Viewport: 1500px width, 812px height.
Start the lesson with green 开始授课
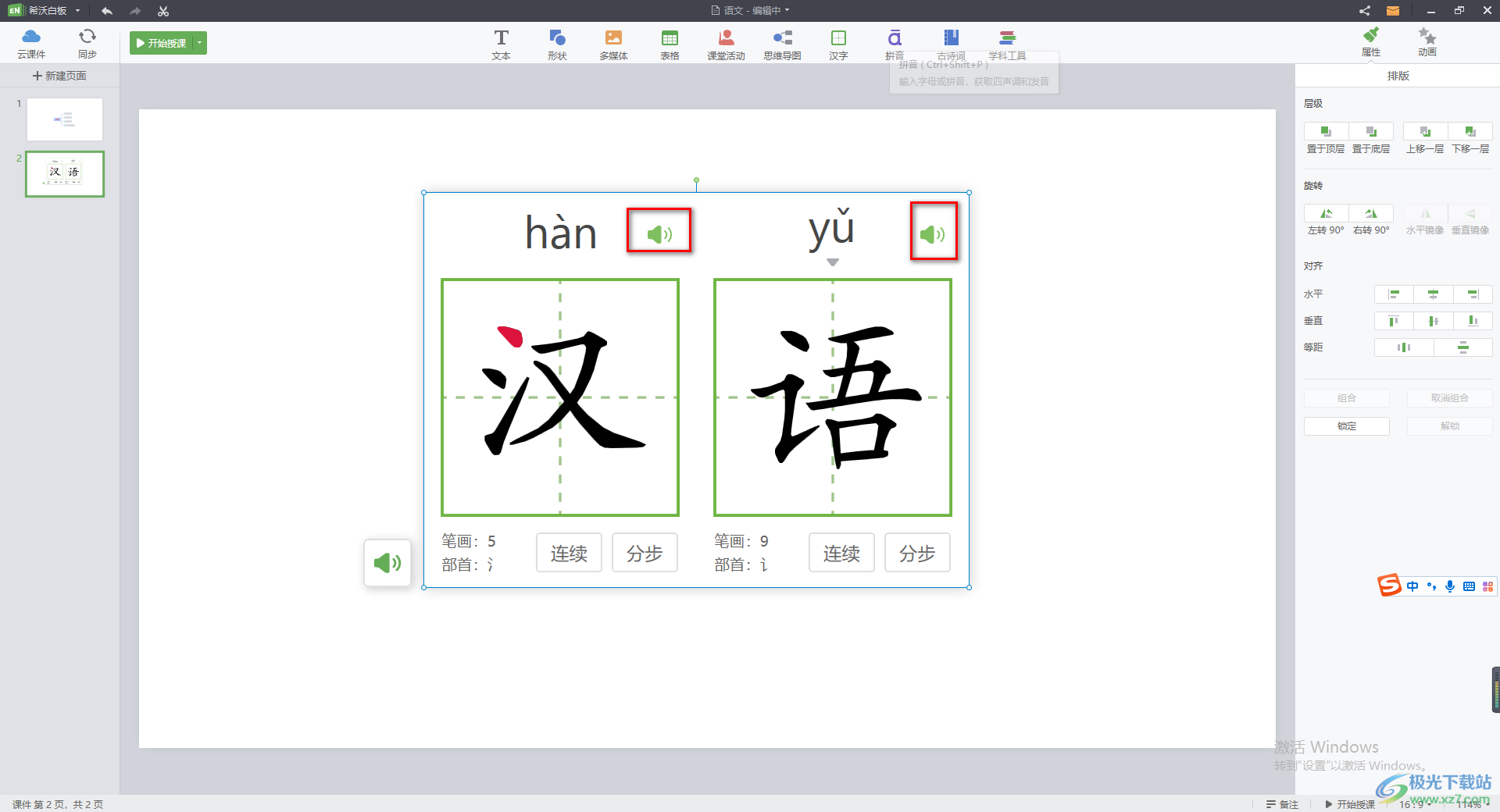coord(162,43)
